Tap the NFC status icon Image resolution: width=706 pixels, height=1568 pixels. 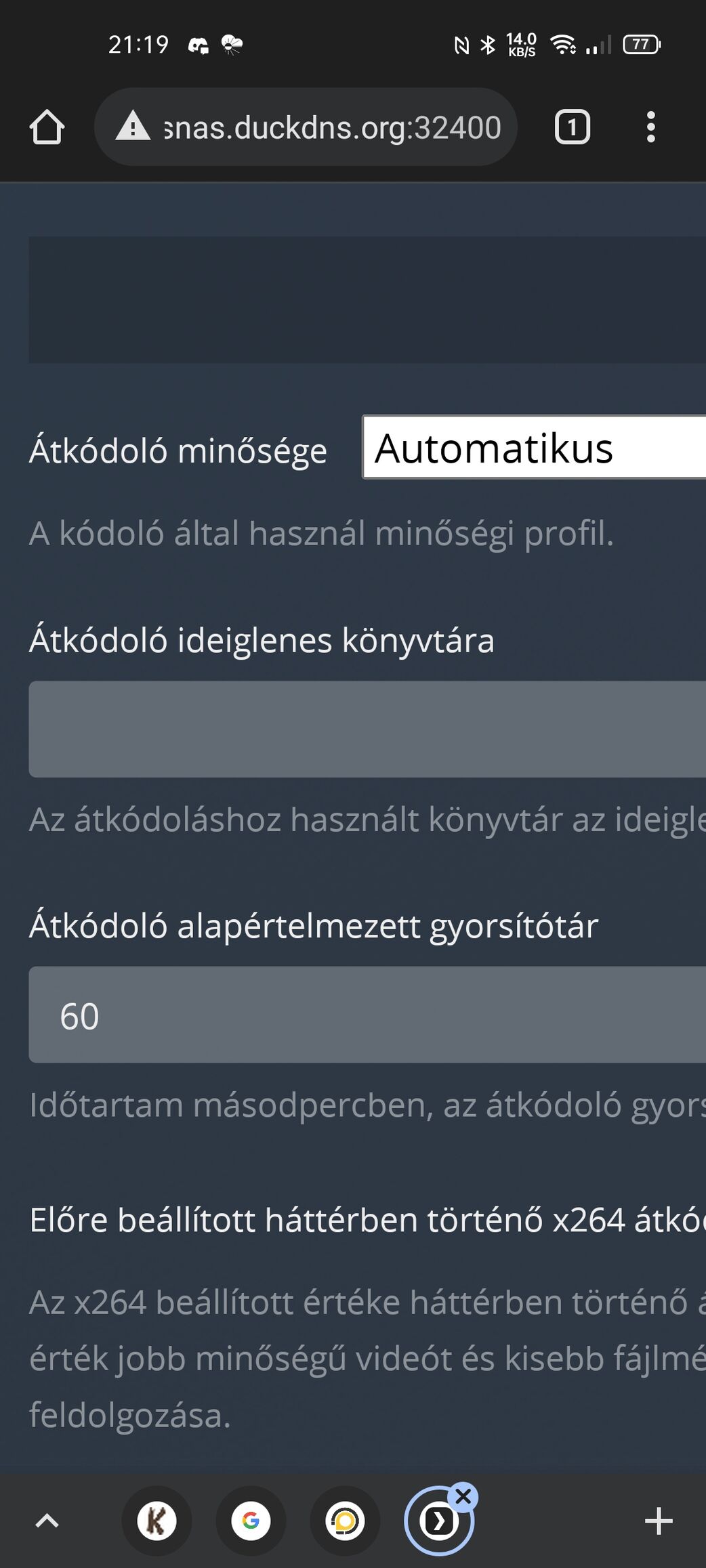[461, 45]
